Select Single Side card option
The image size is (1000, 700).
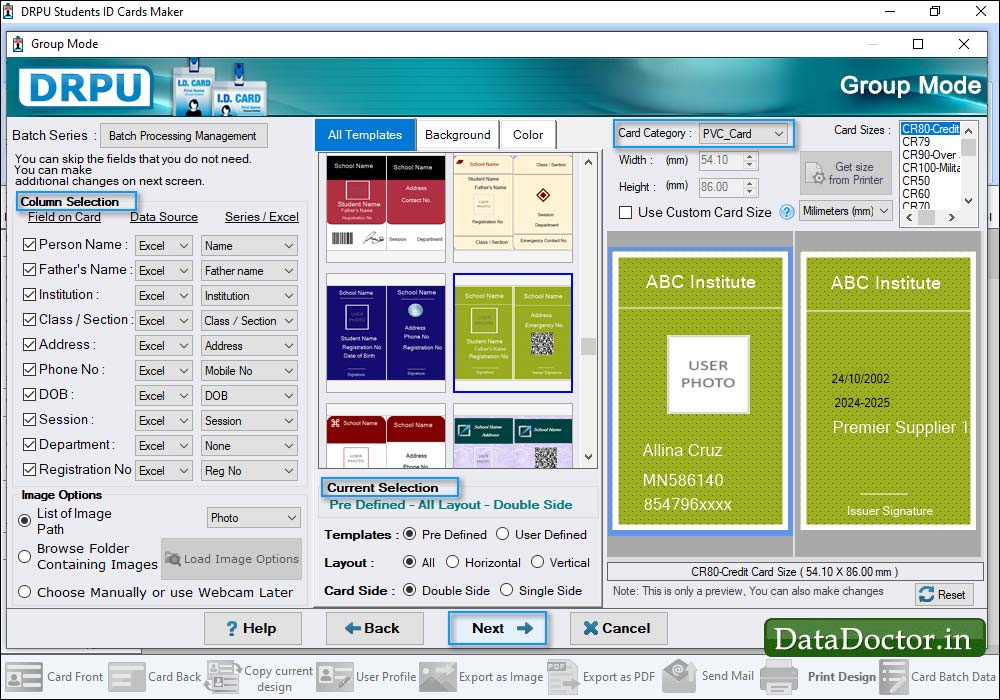[x=506, y=590]
